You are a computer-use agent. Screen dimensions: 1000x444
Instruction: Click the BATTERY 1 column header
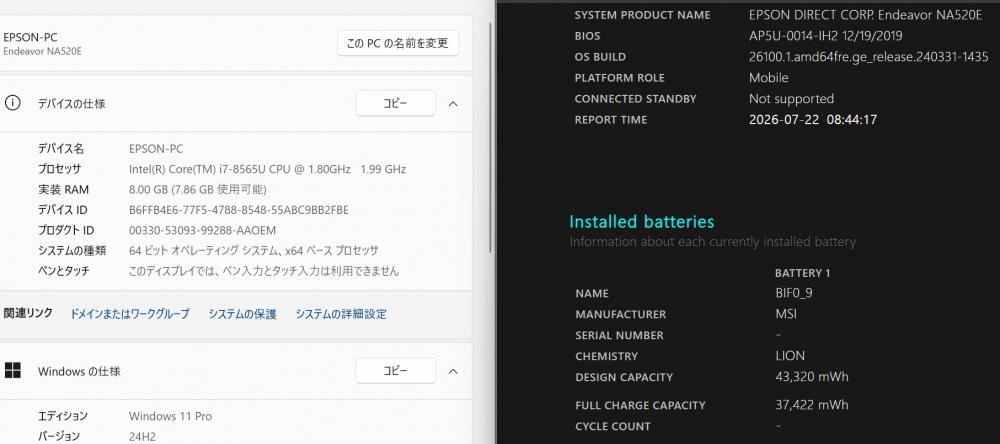(x=802, y=273)
